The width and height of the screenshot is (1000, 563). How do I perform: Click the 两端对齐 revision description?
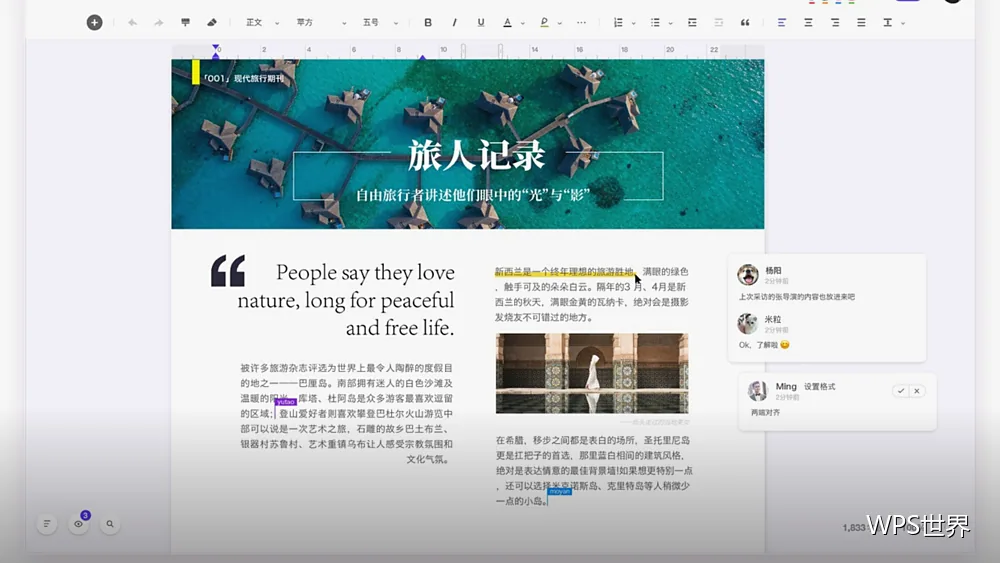coord(765,413)
